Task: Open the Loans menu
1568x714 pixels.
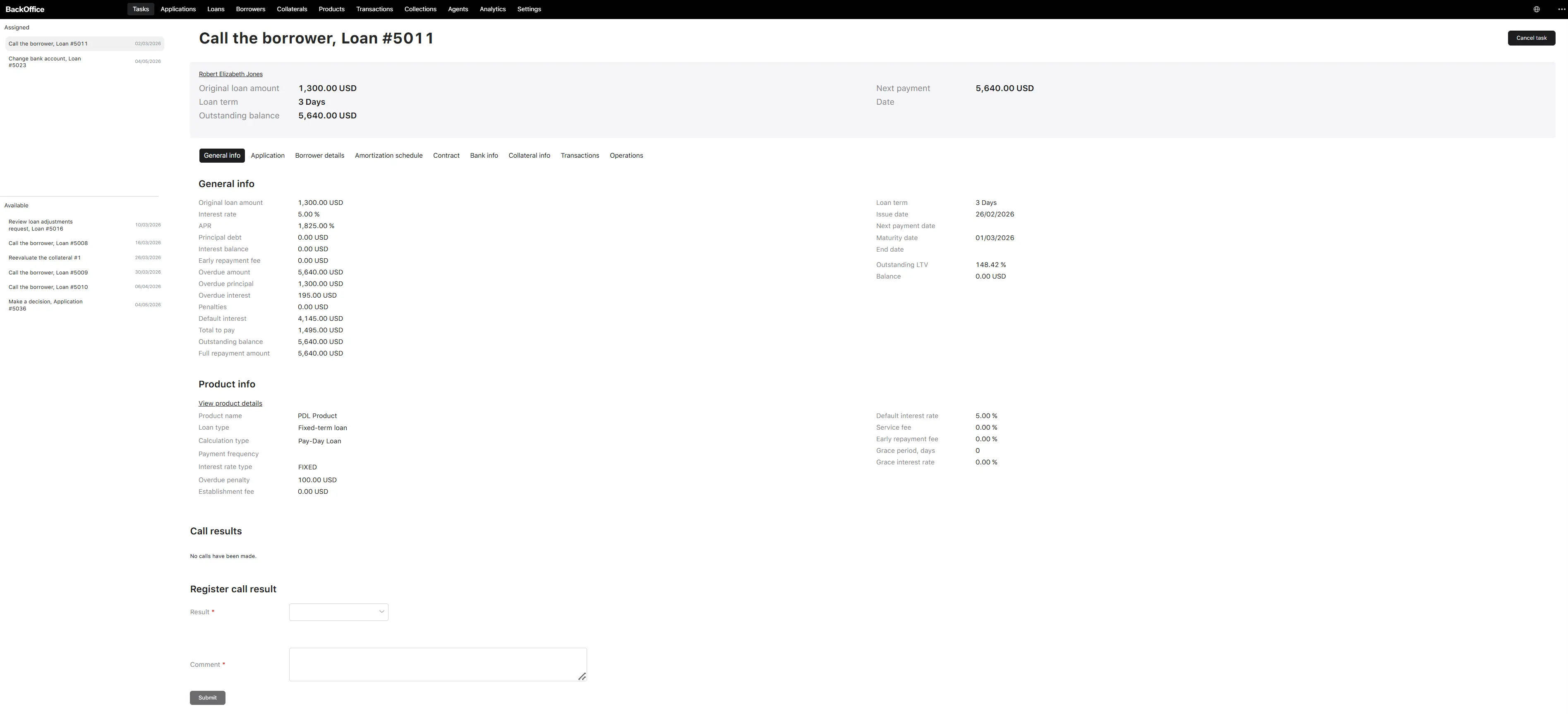Action: tap(216, 9)
